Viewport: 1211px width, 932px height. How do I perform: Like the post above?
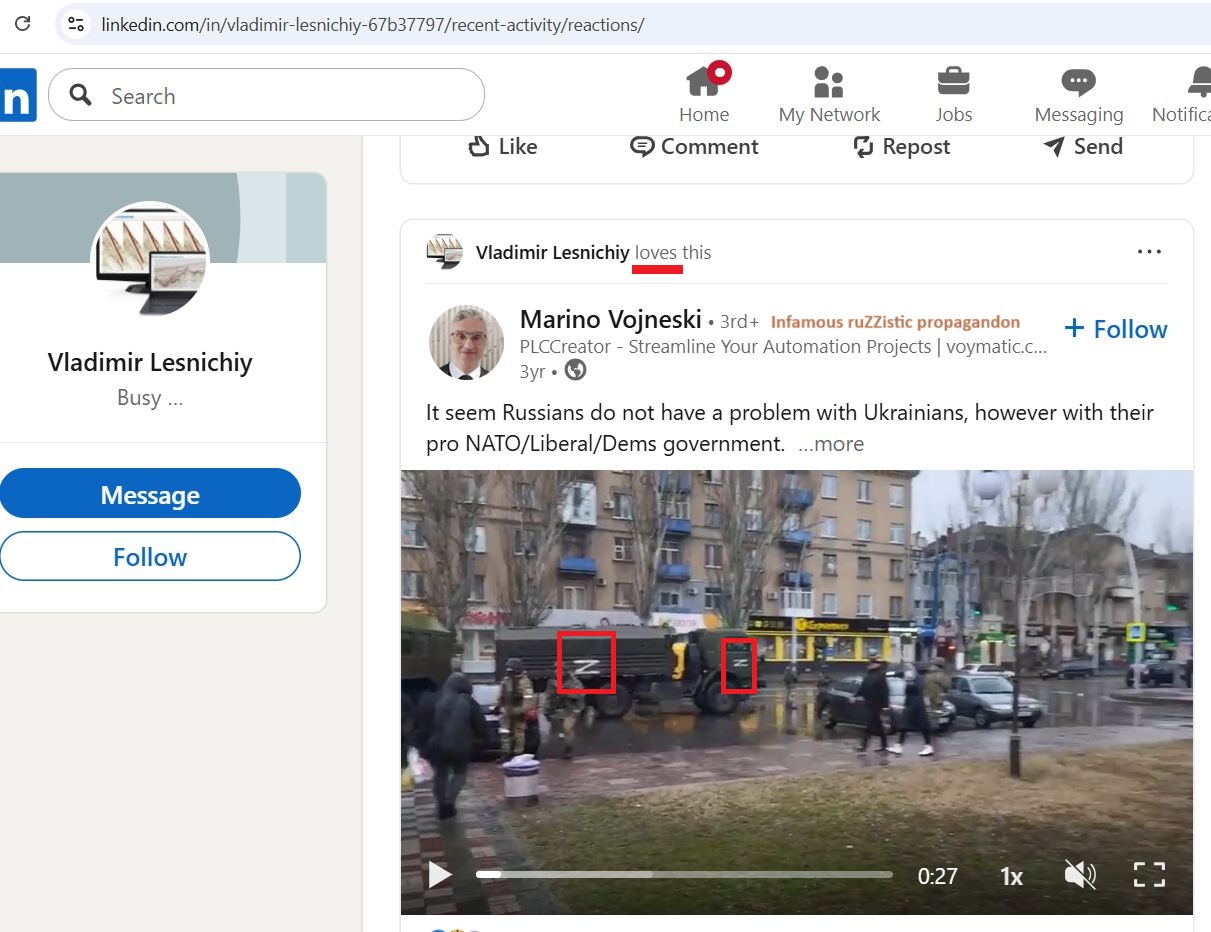503,147
